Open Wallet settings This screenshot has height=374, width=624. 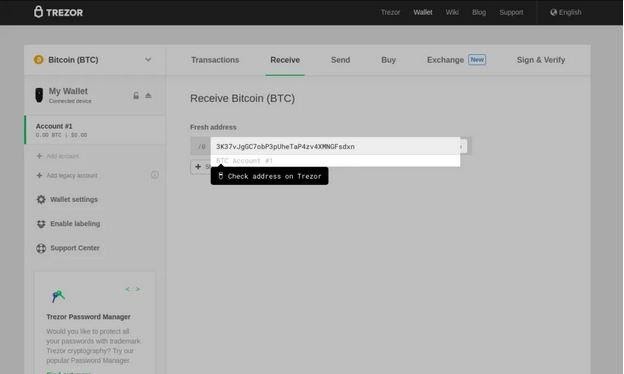click(x=74, y=199)
